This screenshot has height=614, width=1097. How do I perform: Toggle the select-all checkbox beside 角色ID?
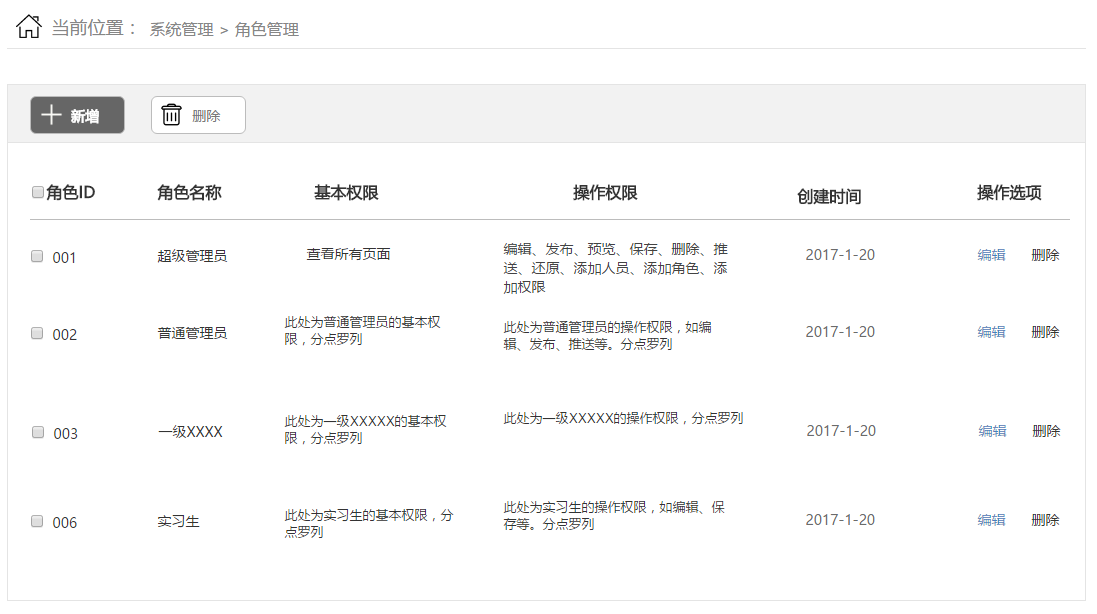coord(38,192)
